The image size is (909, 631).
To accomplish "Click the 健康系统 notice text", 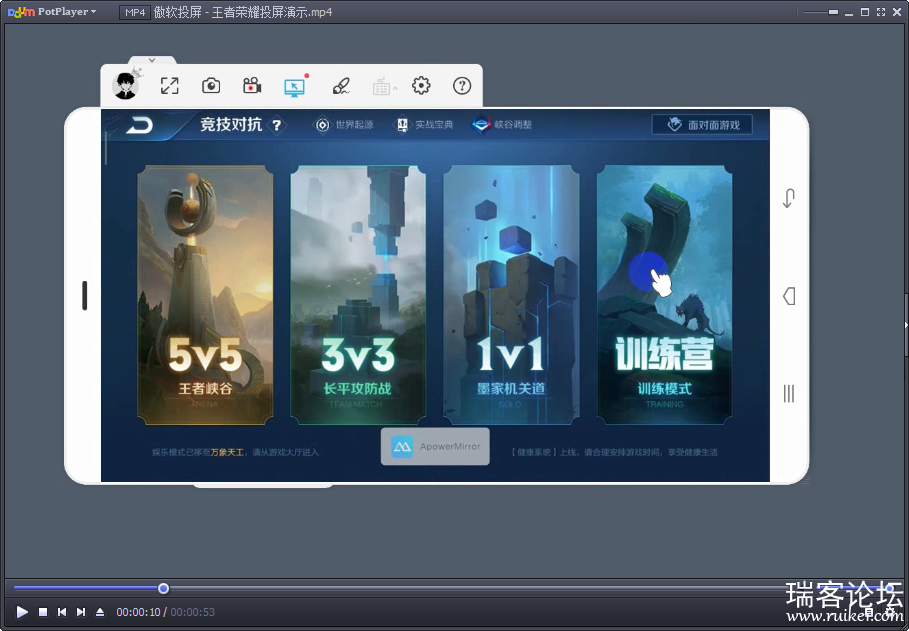I will 615,452.
